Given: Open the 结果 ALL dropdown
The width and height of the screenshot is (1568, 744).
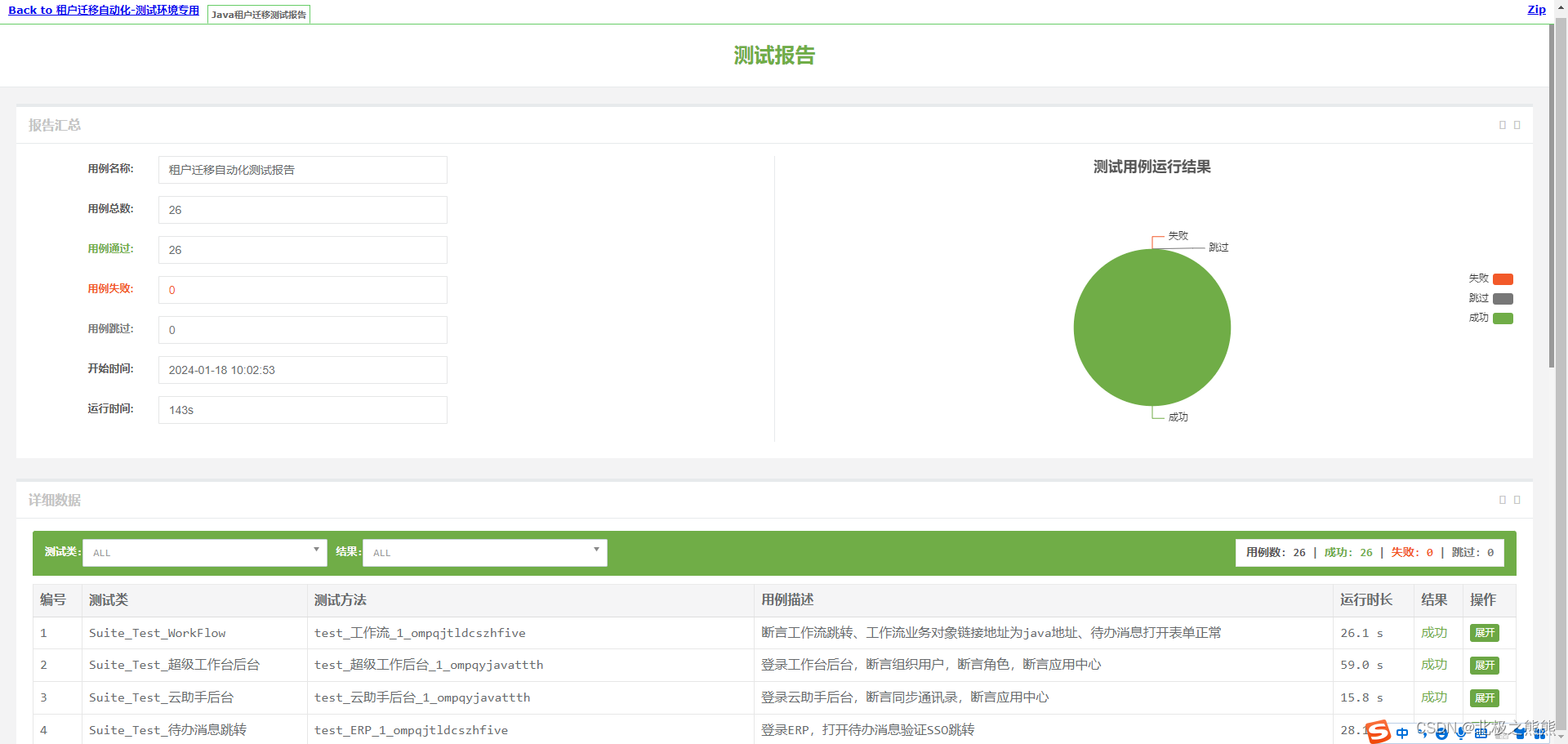Looking at the screenshot, I should tap(485, 553).
